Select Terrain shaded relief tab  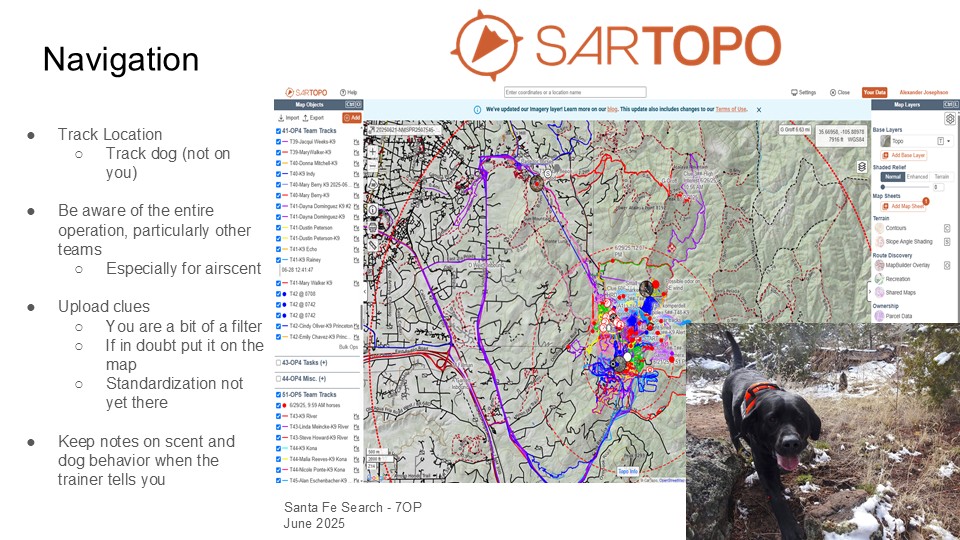click(942, 176)
